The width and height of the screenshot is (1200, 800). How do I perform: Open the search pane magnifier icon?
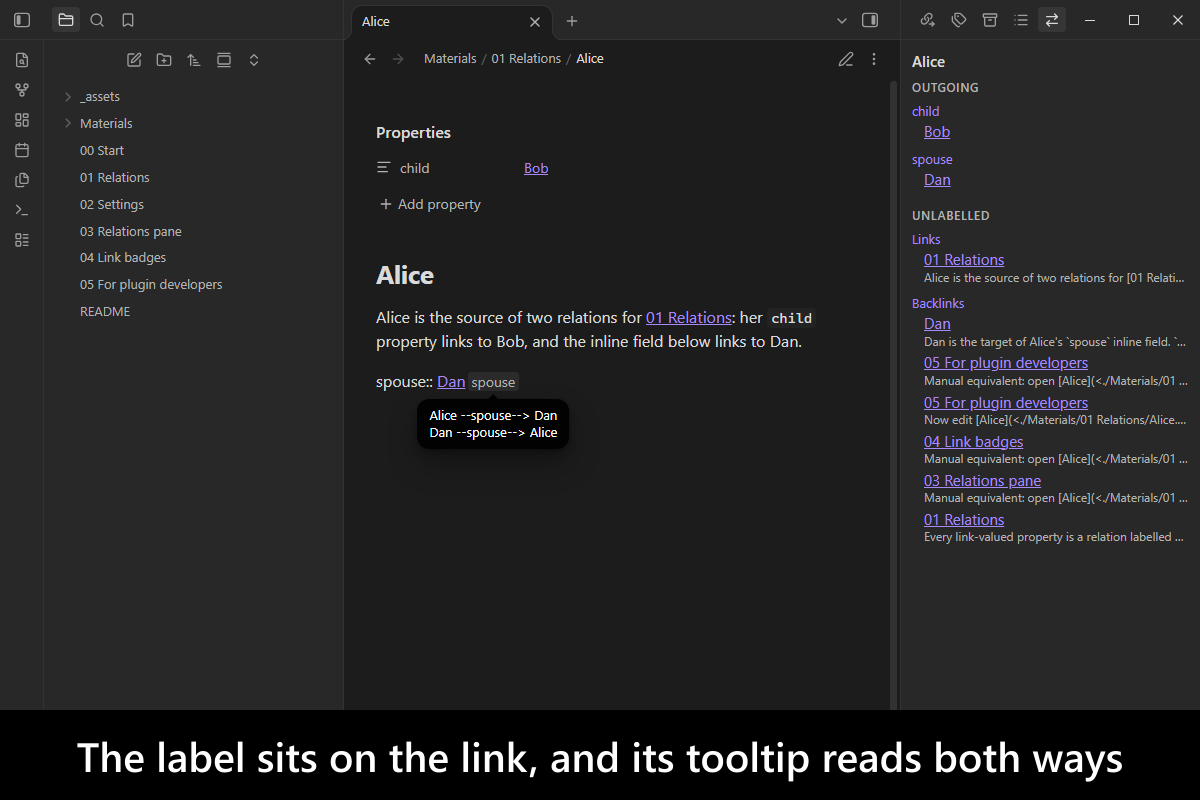[x=97, y=20]
